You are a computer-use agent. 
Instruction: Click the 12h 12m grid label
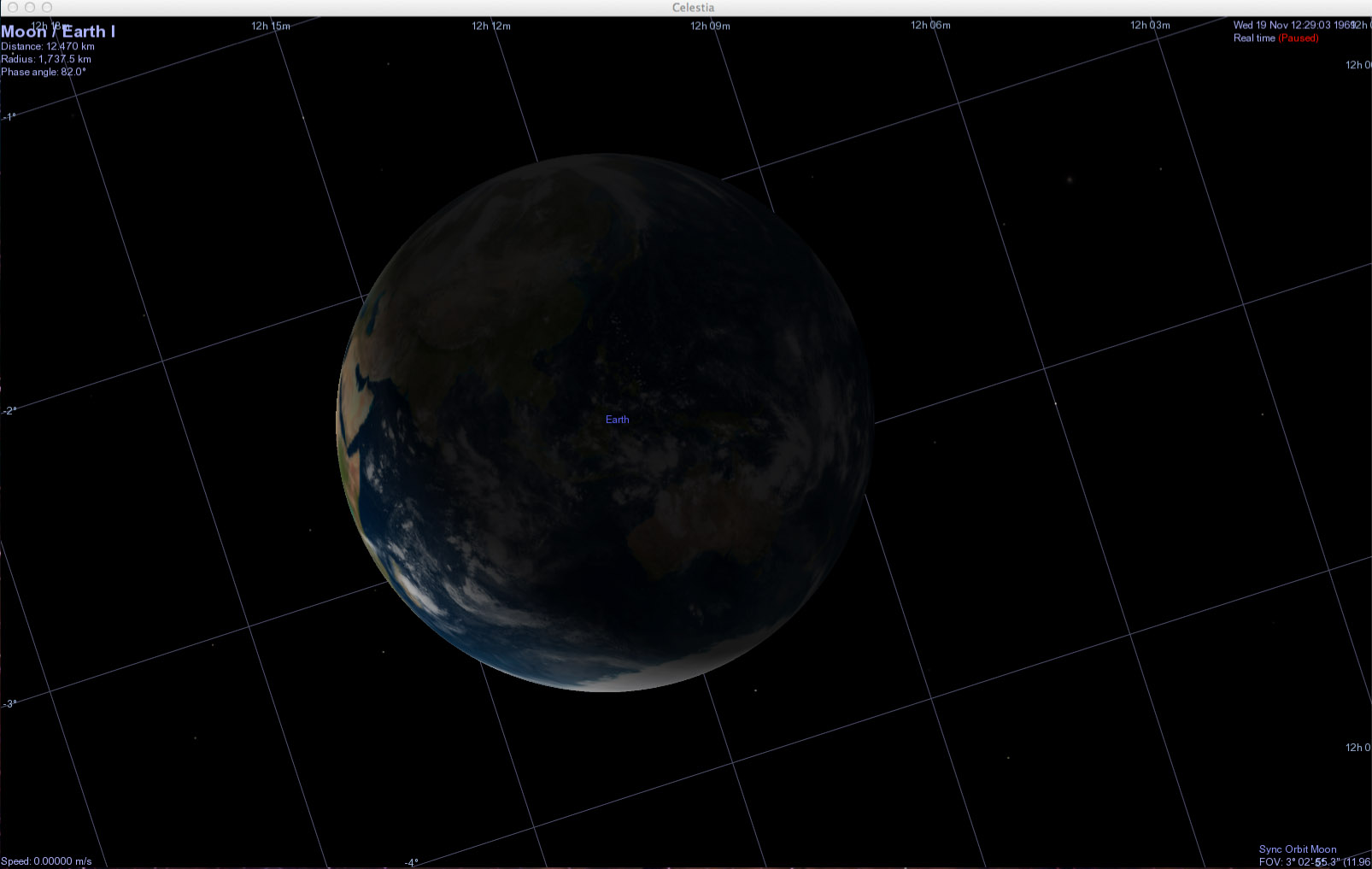point(491,26)
